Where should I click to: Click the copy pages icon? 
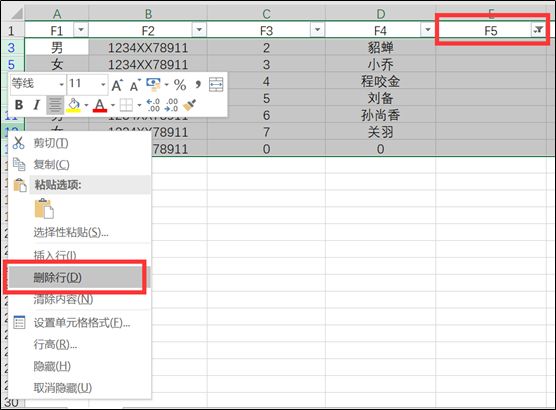(19, 164)
